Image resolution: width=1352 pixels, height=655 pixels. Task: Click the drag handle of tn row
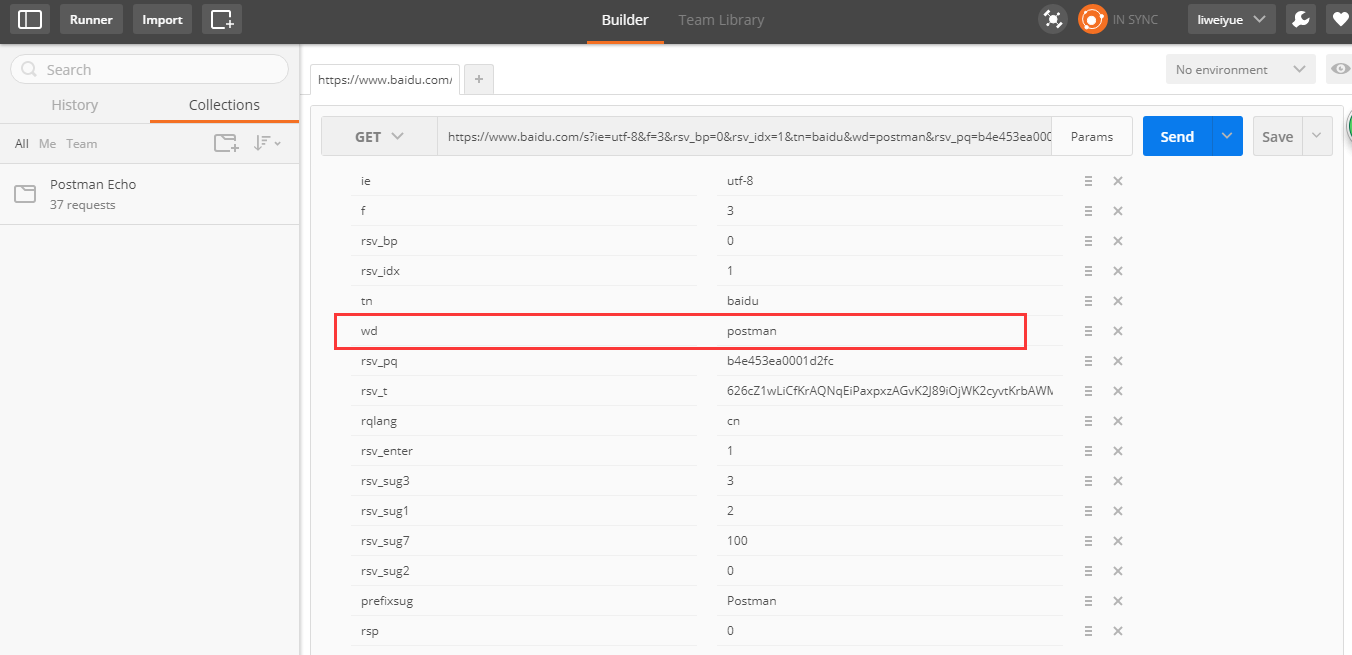[1088, 301]
